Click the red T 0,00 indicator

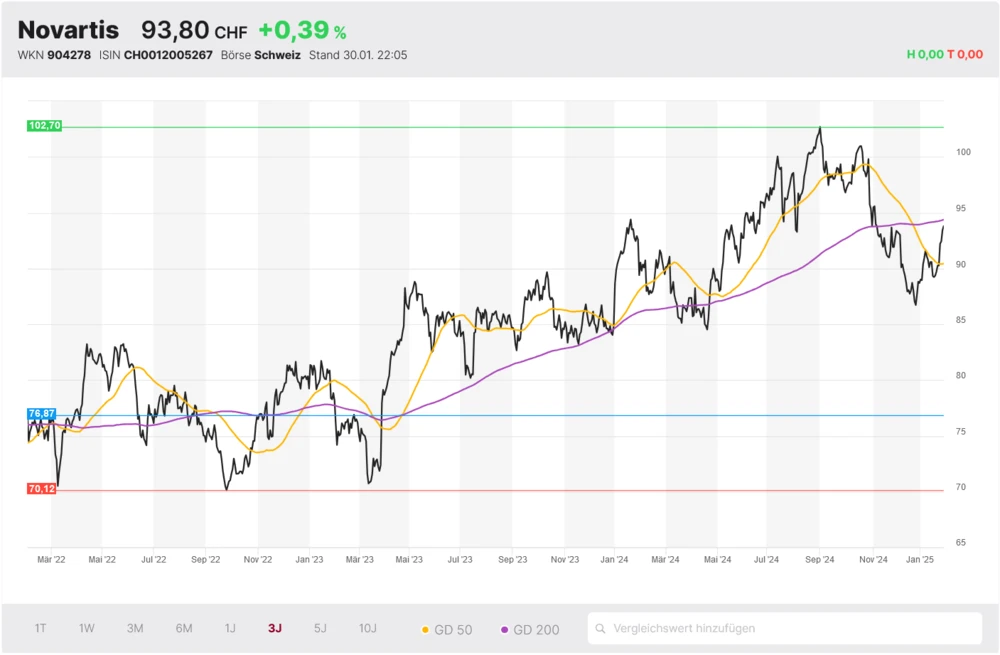[965, 55]
